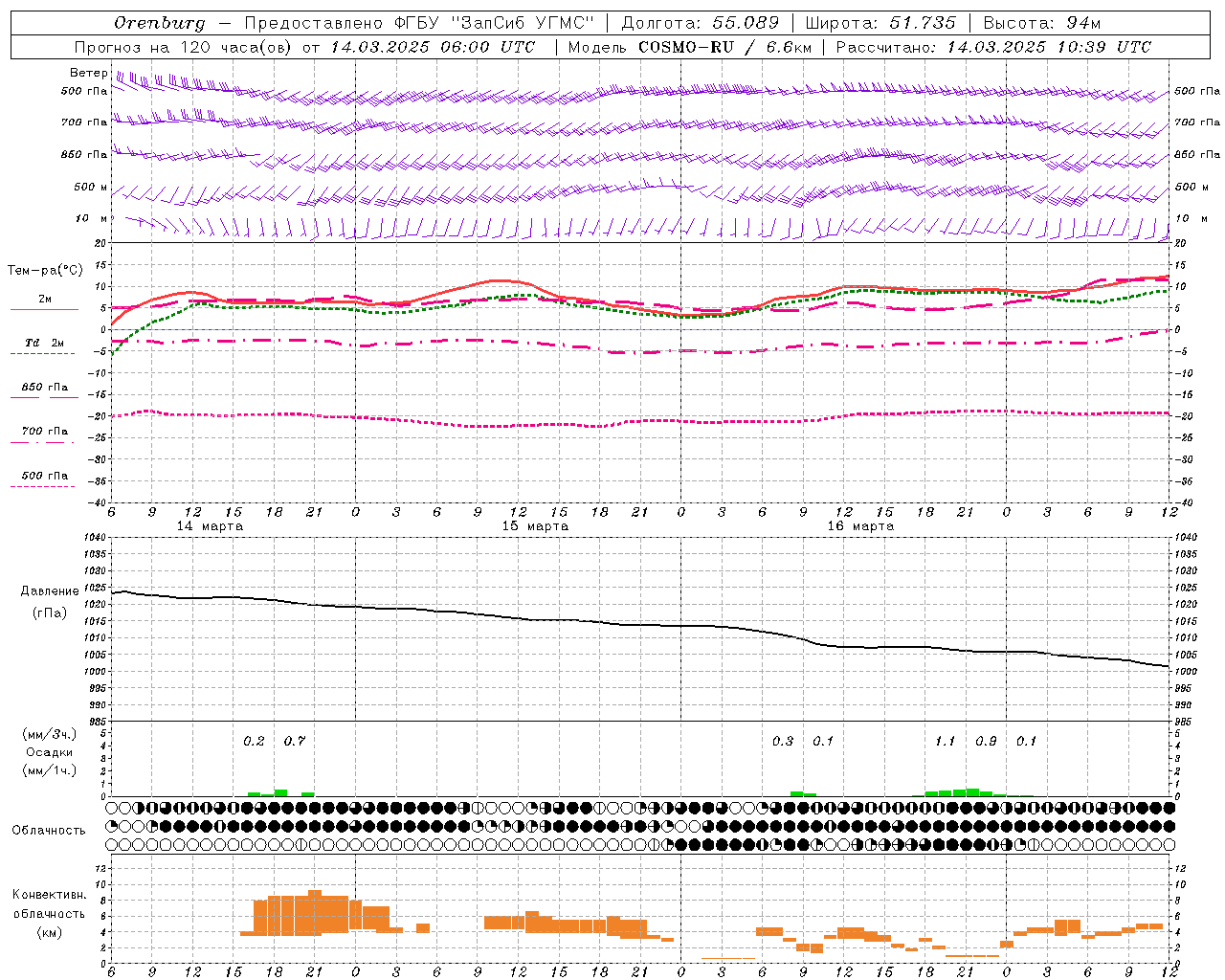Click the Давление pressure panel label
Screen dimensions: 1225x980
50,591
